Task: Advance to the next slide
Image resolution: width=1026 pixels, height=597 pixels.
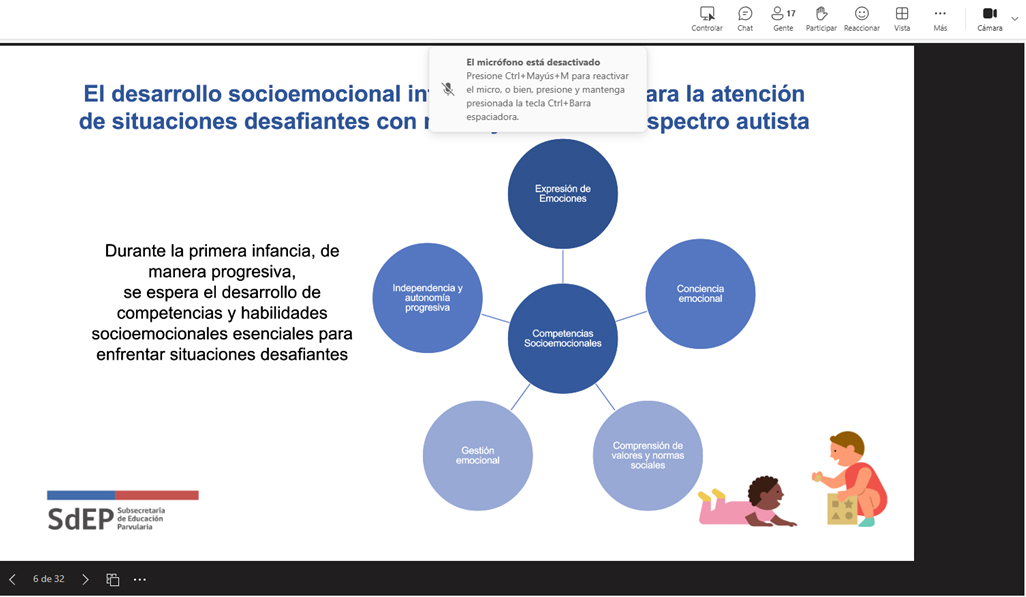Action: [85, 579]
